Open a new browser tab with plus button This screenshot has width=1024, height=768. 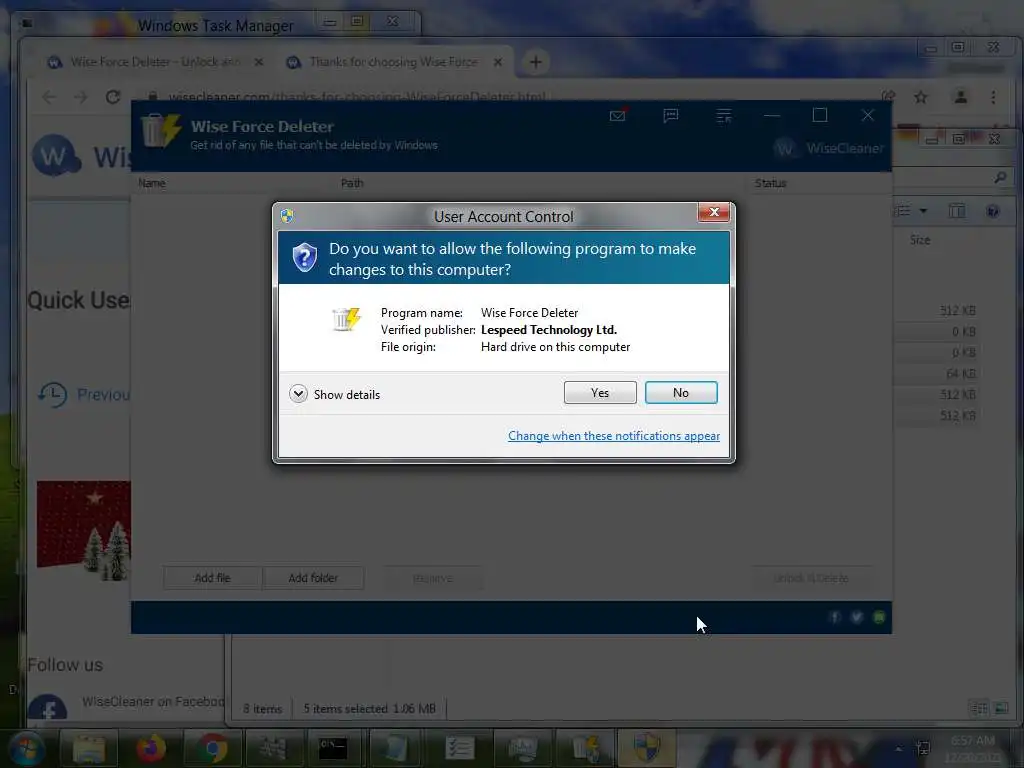[536, 62]
